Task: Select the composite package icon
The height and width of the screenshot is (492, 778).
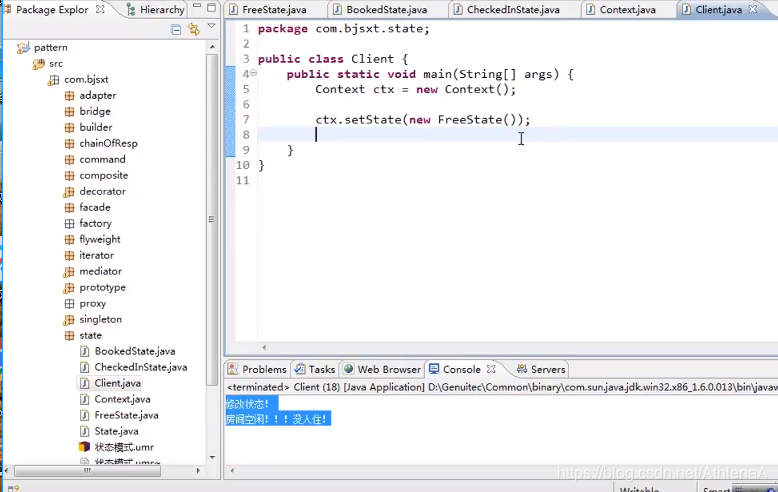Action: (x=69, y=176)
